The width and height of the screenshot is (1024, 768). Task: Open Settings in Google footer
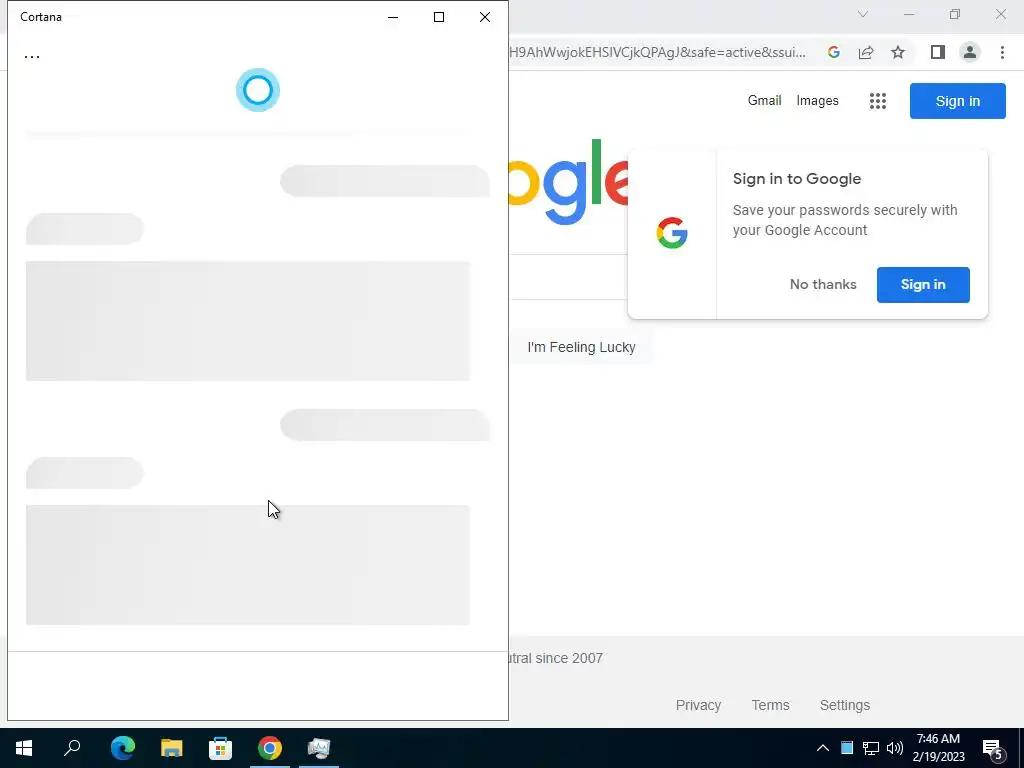[844, 705]
